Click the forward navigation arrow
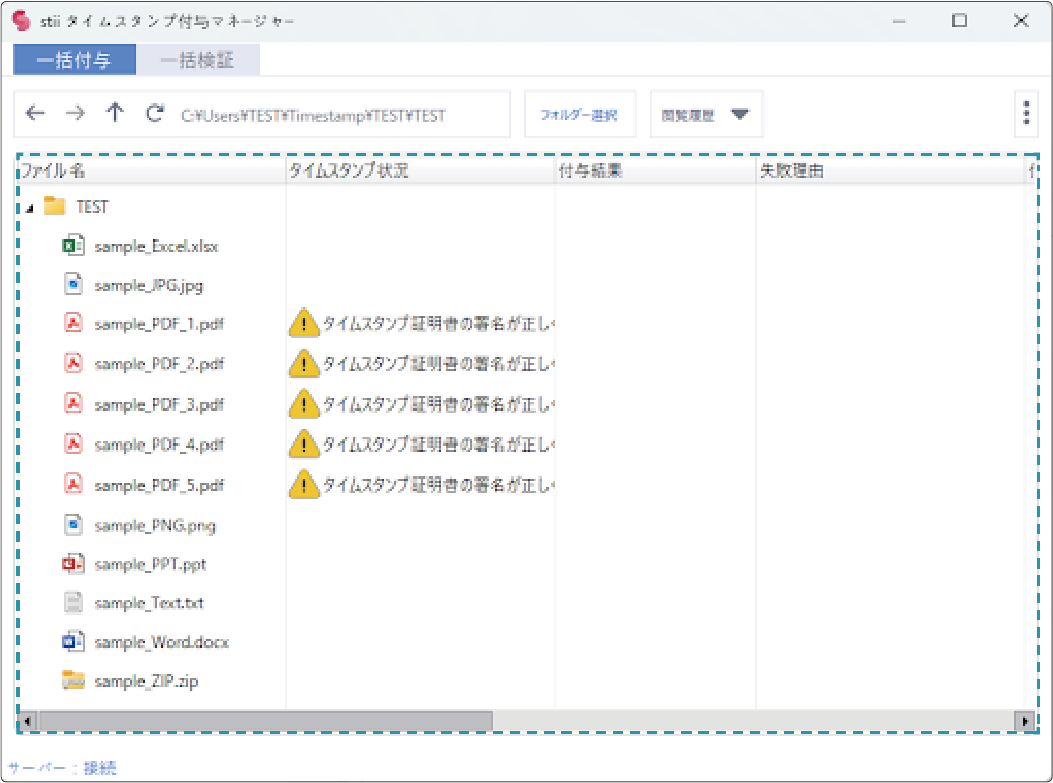Viewport: 1053px width, 783px height. click(x=75, y=114)
